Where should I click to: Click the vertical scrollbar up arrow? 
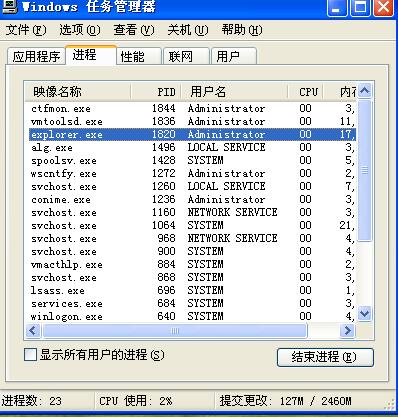click(365, 90)
